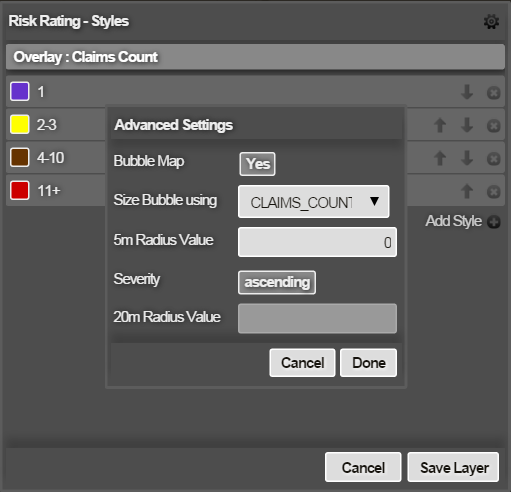
Task: Remove the 4-10 style row
Action: (x=493, y=159)
